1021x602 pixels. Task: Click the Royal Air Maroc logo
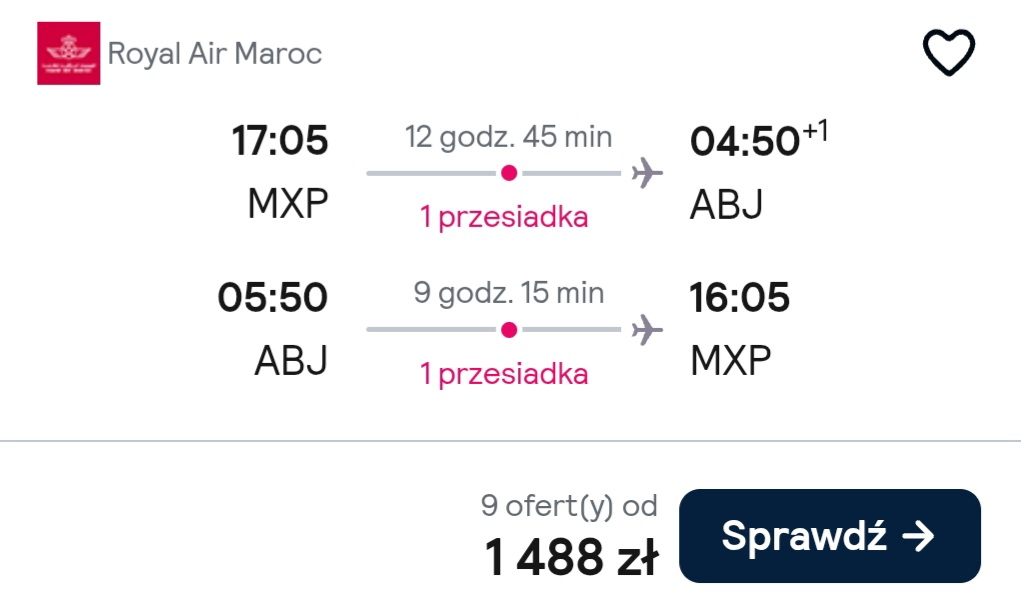(68, 53)
